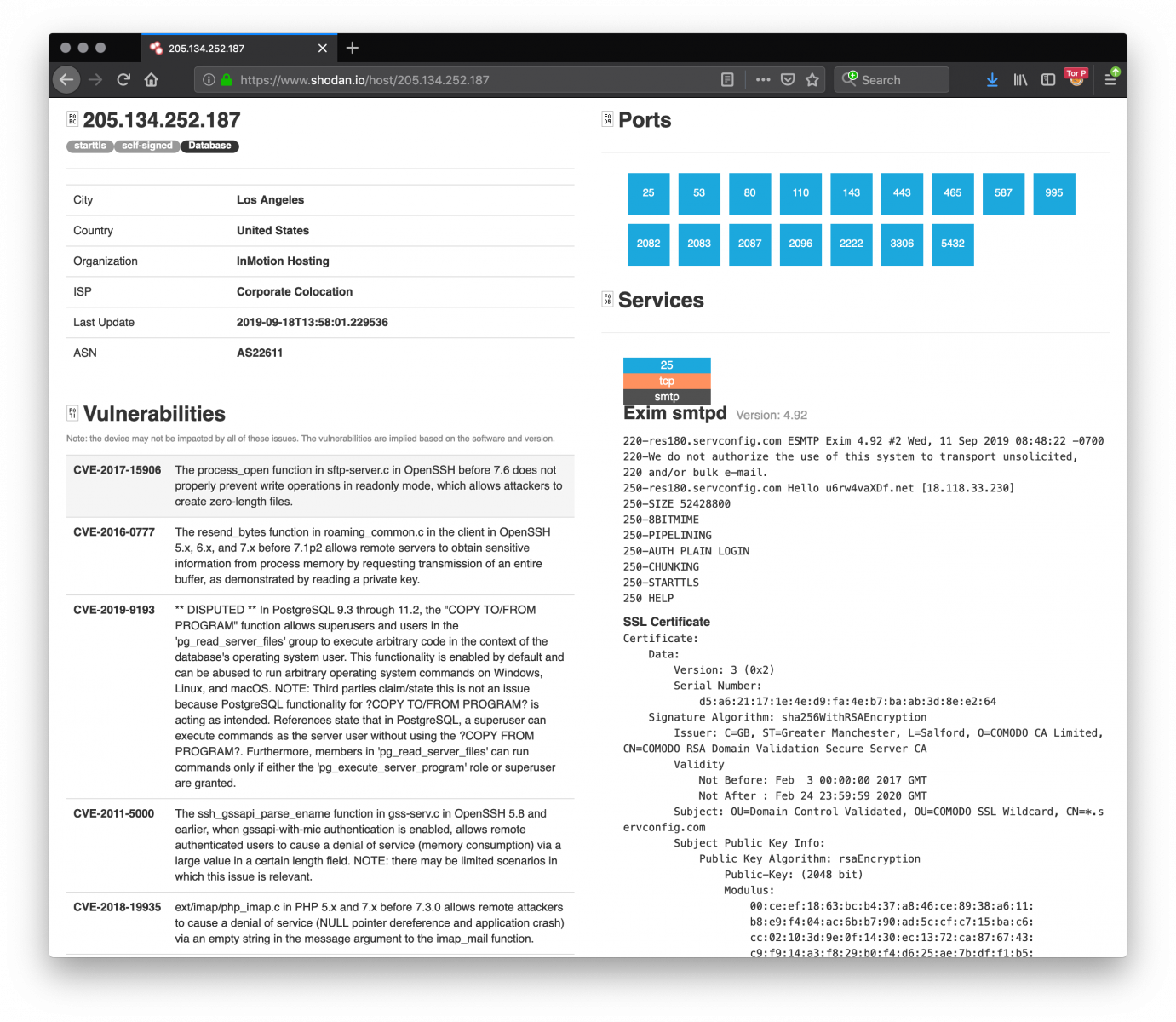Click the gray smtp service label
Screen dimensions: 1176x1022
click(x=667, y=397)
